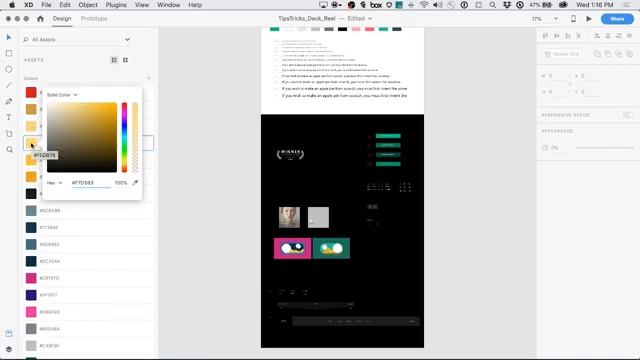Select the hot pink color swatch
The image size is (640, 360).
31,312
